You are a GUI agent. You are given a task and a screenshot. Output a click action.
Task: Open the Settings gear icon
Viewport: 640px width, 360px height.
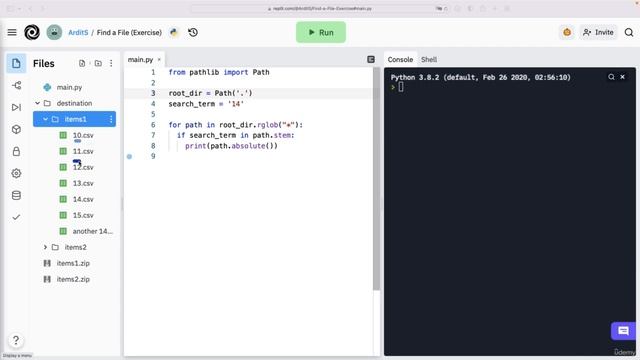coord(16,173)
